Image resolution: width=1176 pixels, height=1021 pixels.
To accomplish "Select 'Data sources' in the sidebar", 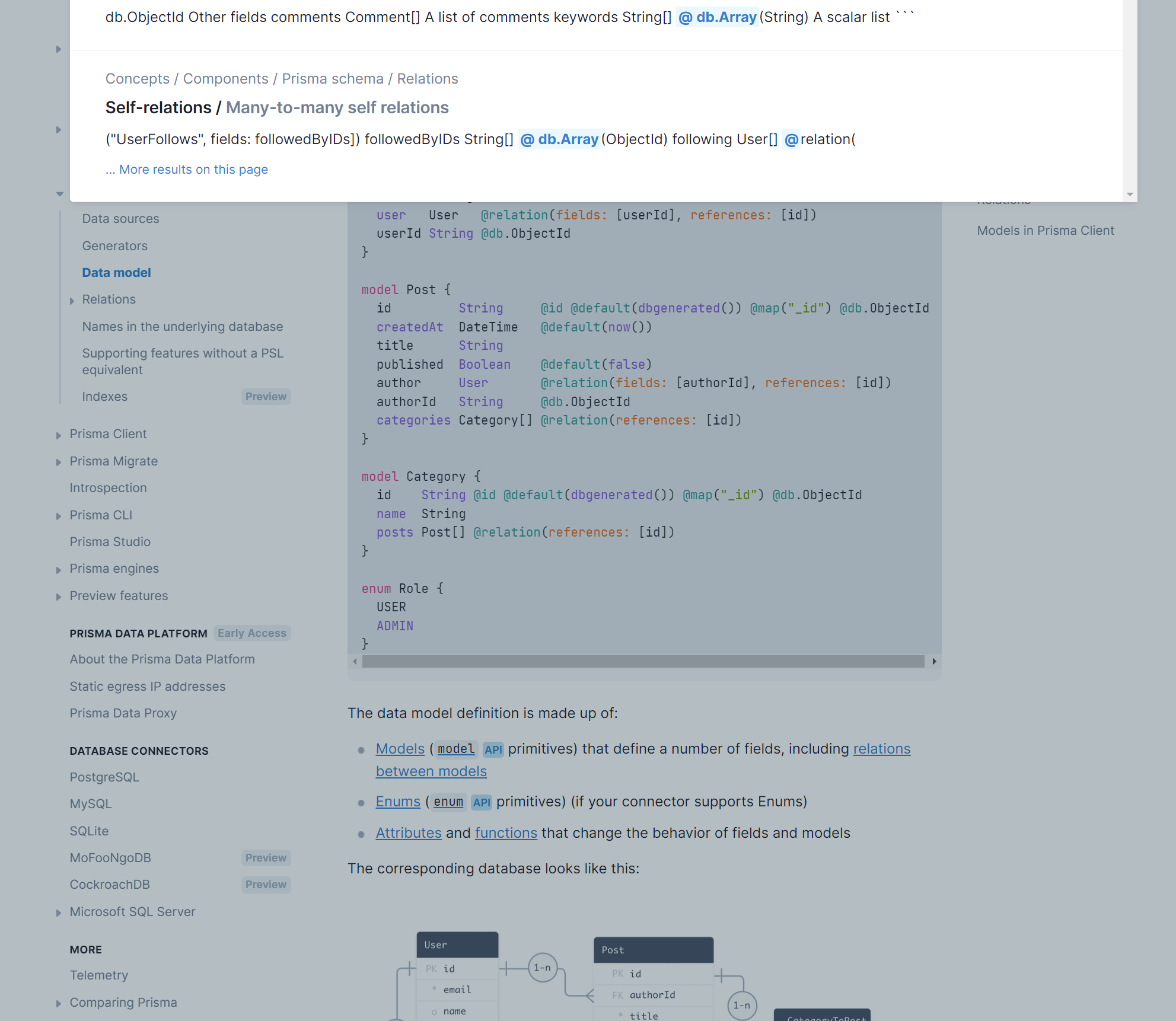I will [120, 218].
